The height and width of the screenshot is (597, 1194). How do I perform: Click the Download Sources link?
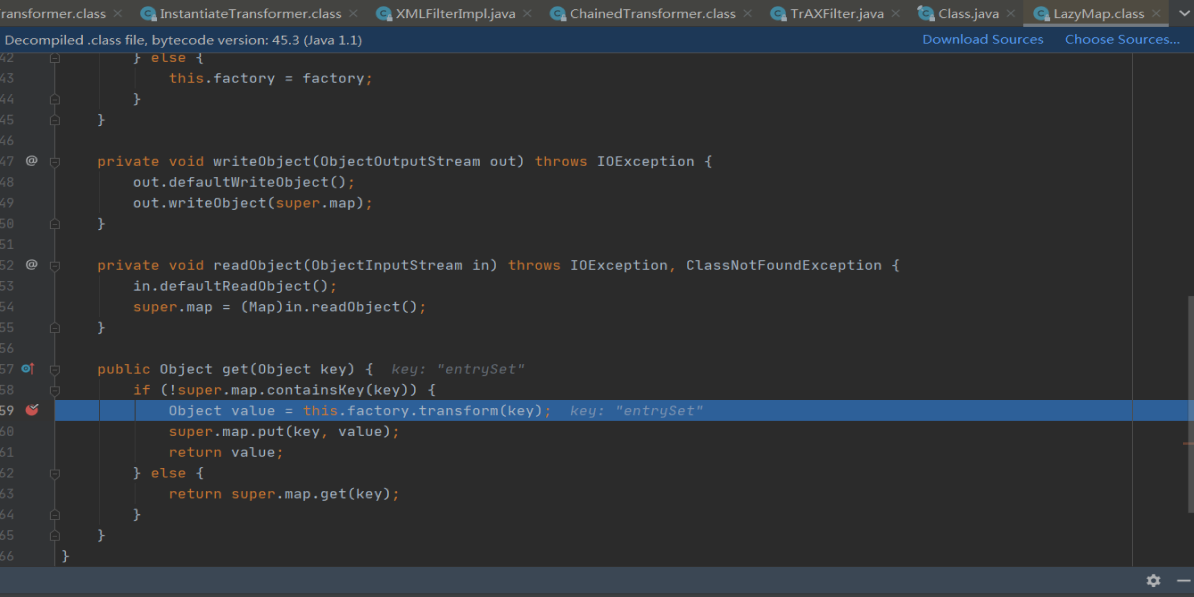(x=983, y=40)
